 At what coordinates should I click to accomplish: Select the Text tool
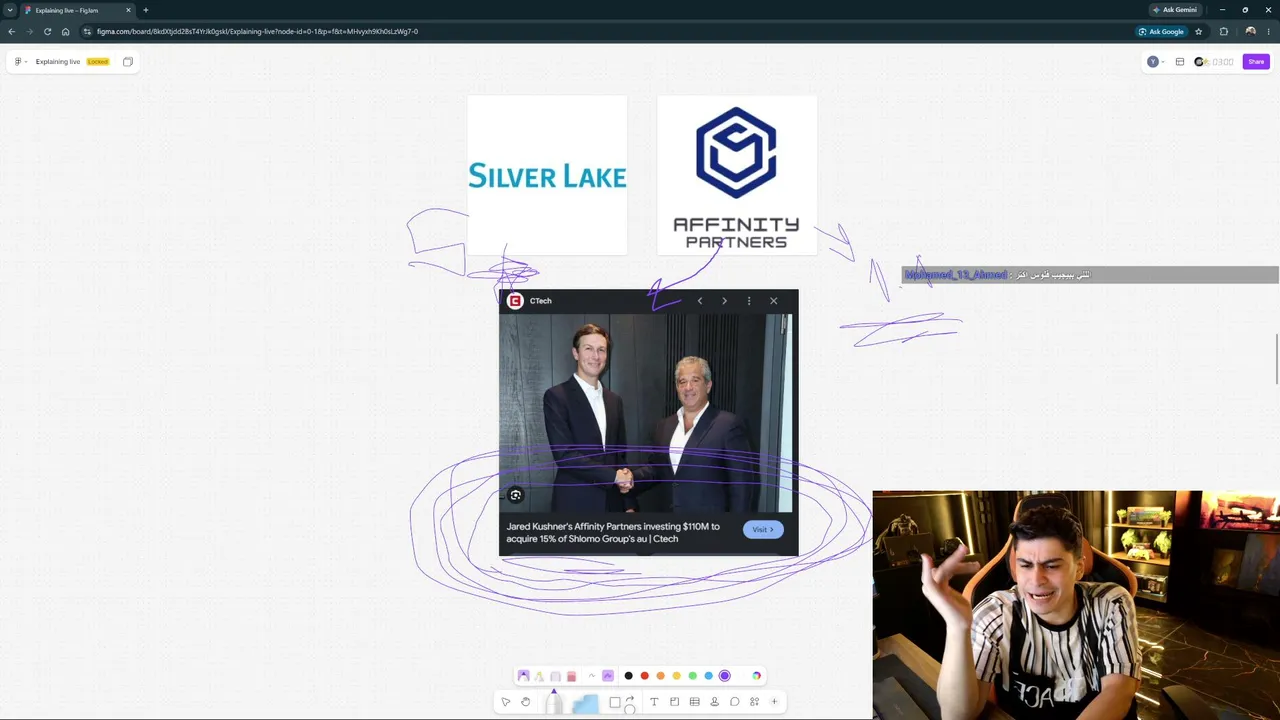coord(654,702)
